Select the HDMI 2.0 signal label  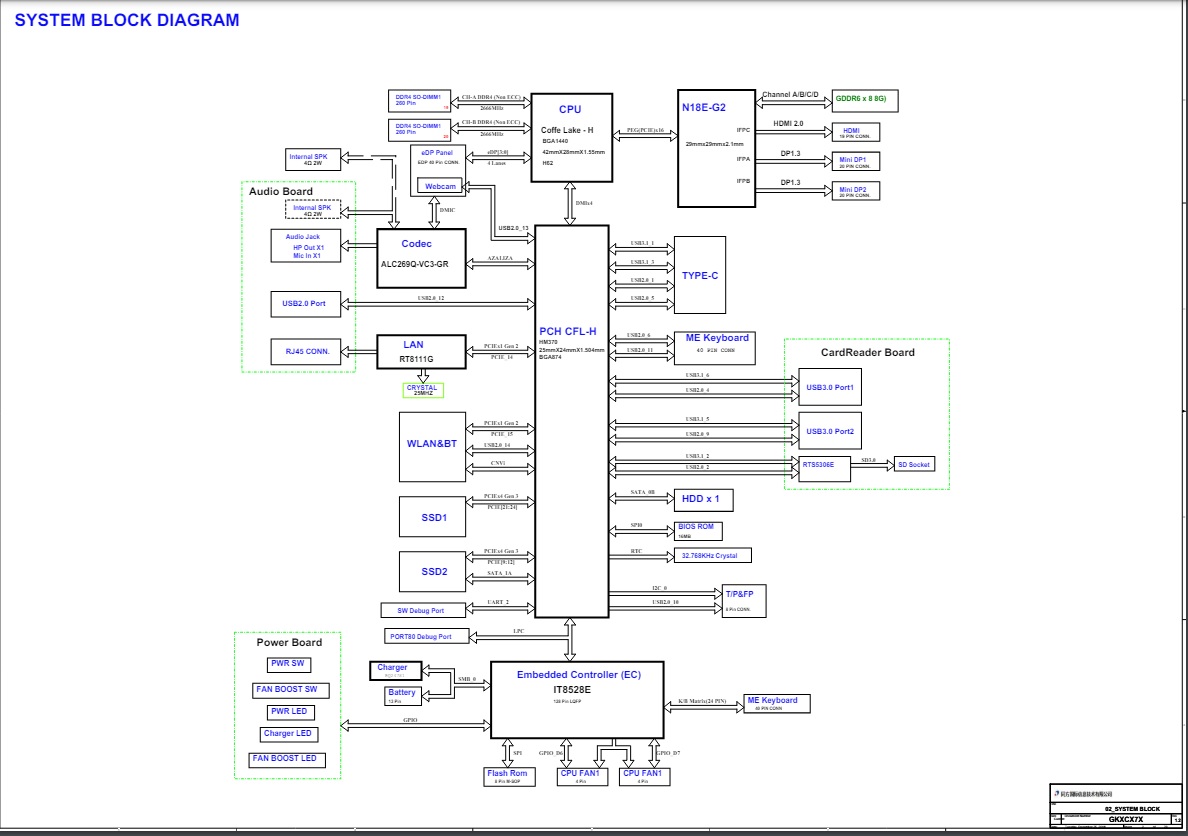(788, 124)
